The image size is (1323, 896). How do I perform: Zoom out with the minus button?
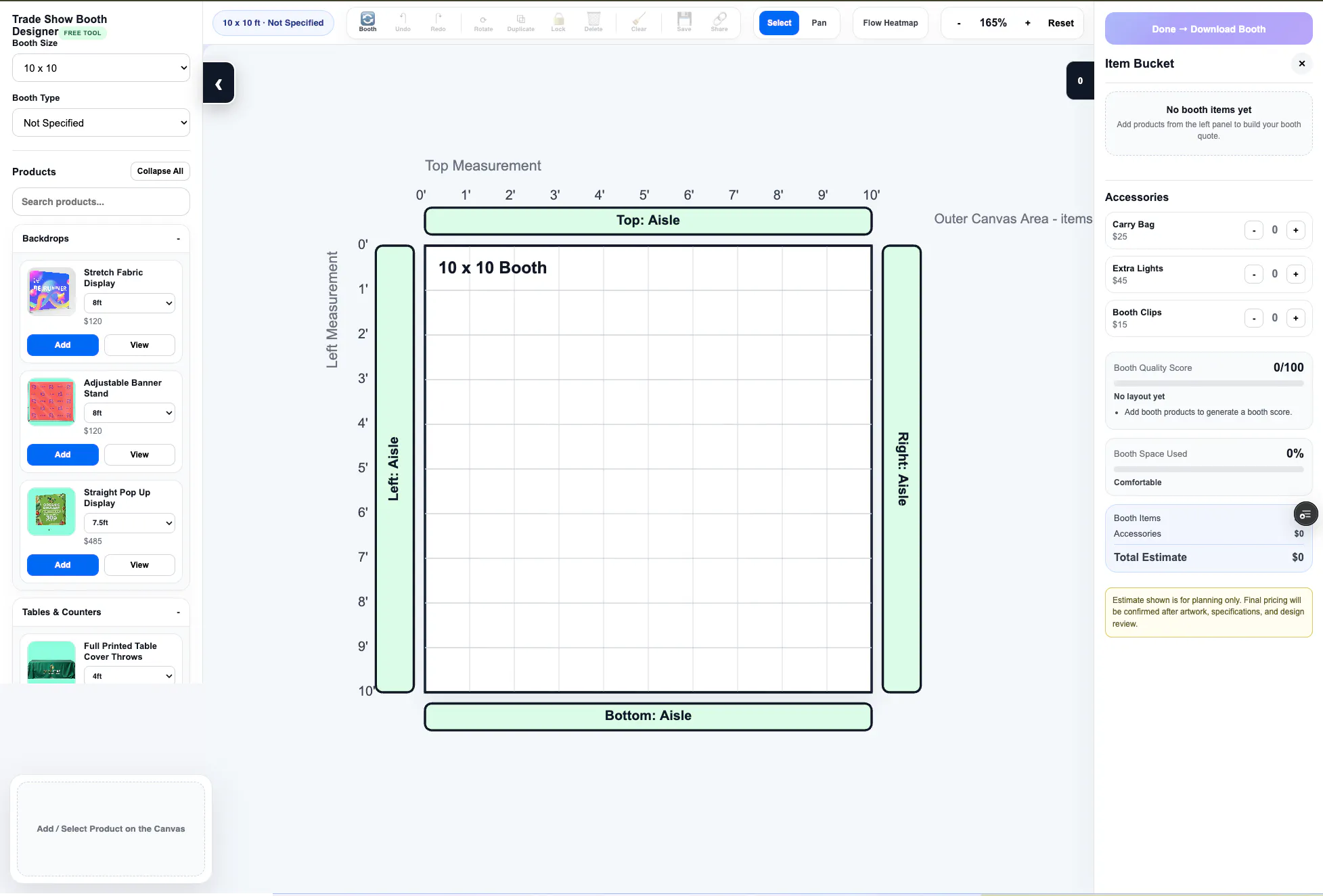click(x=958, y=23)
